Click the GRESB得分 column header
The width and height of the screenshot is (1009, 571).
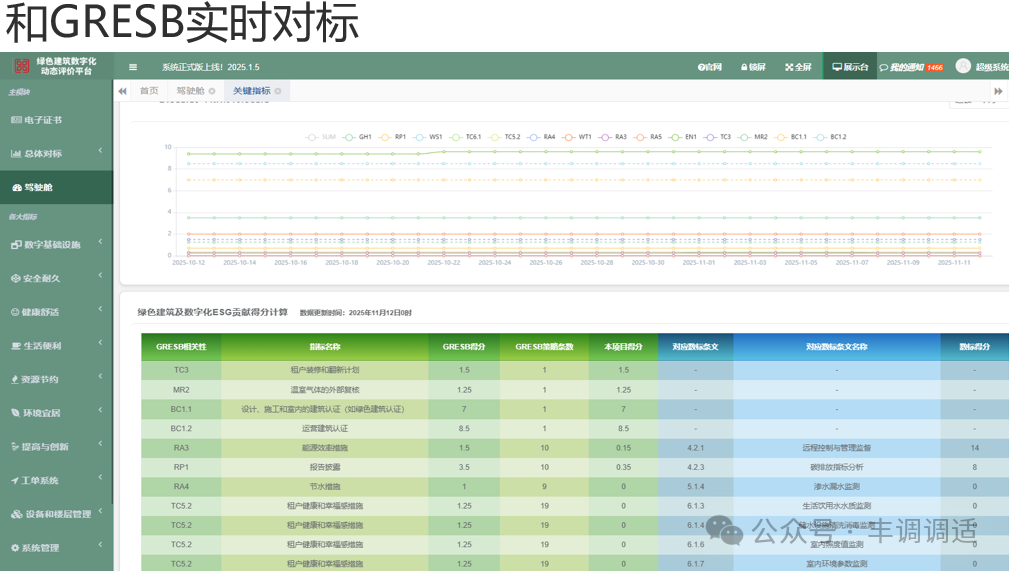(464, 347)
